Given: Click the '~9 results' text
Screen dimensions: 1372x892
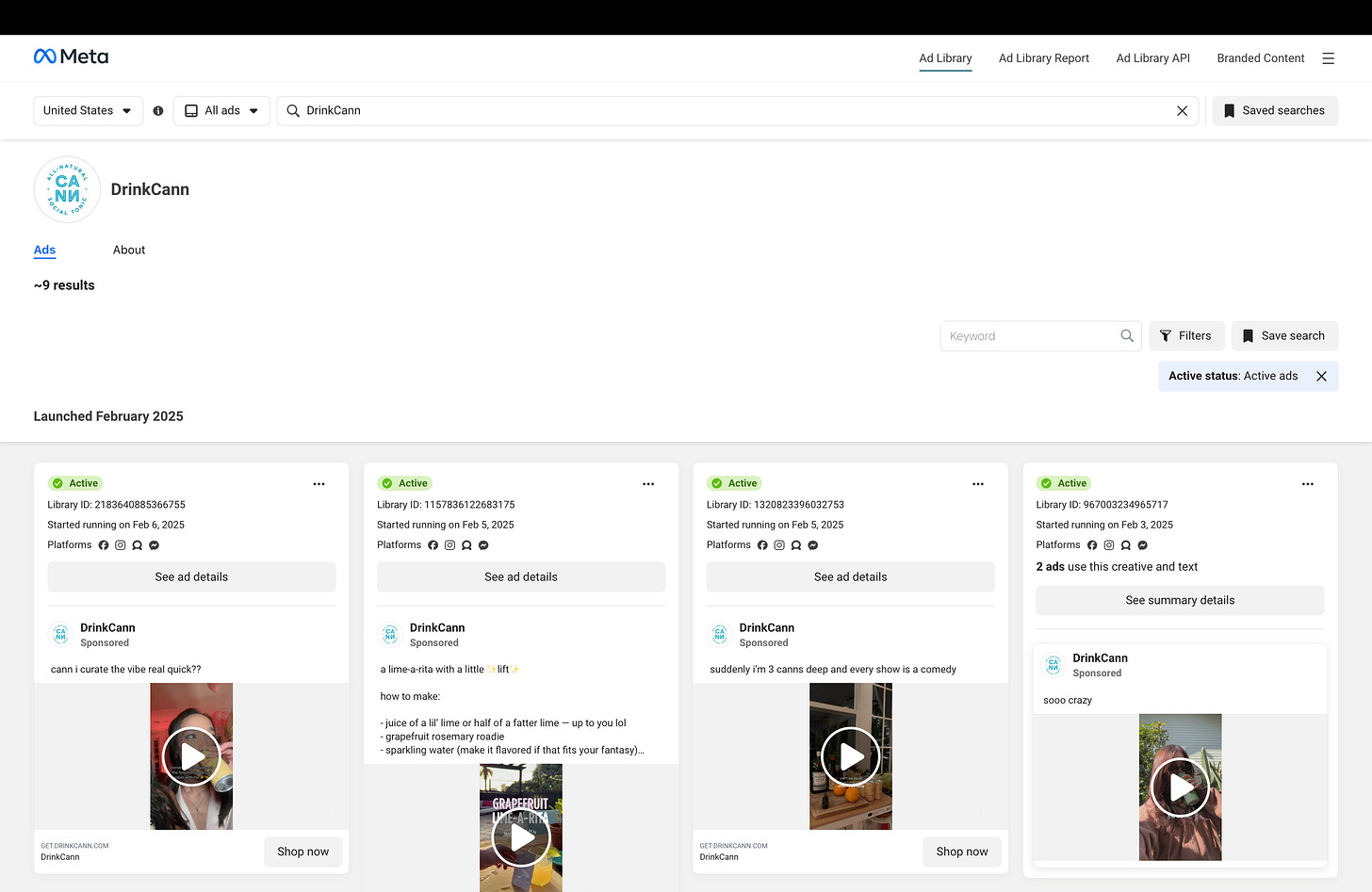Looking at the screenshot, I should coord(64,285).
